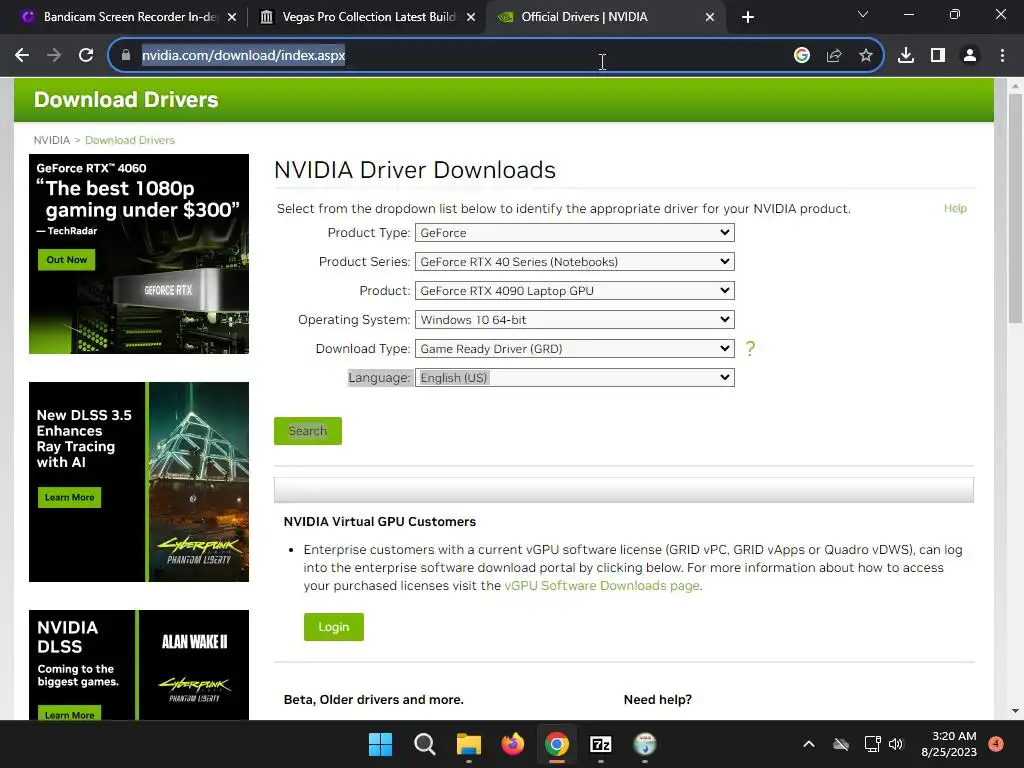
Task: Click the NVIDIA Virtual GPU Customers heading
Action: click(380, 522)
